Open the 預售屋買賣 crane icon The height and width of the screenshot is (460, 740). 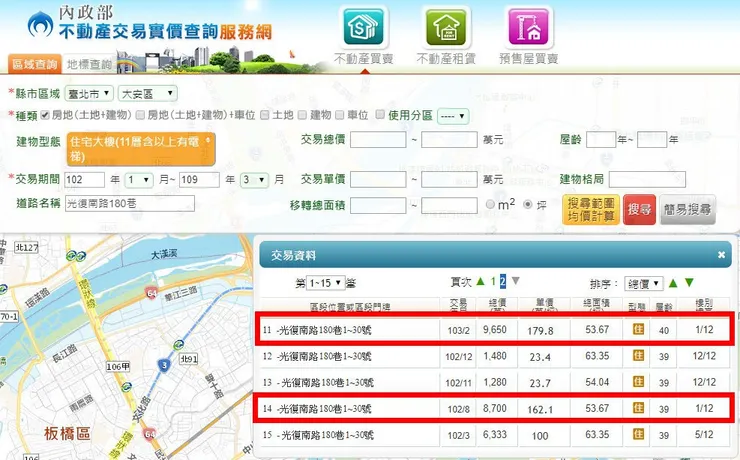tap(528, 27)
